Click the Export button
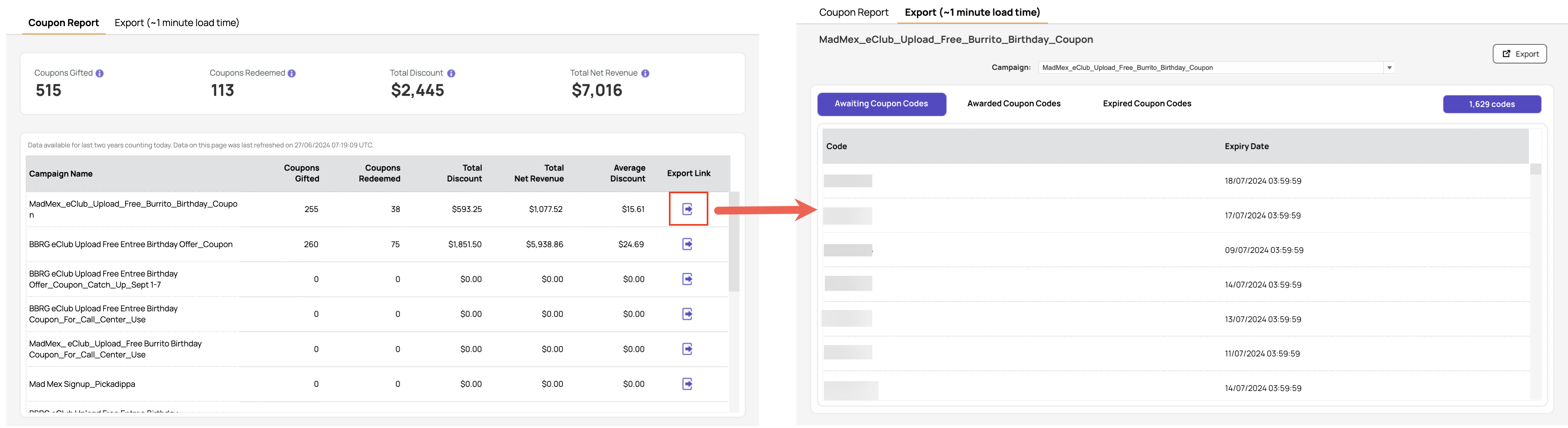Viewport: 1568px width, 428px height. 1519,54
